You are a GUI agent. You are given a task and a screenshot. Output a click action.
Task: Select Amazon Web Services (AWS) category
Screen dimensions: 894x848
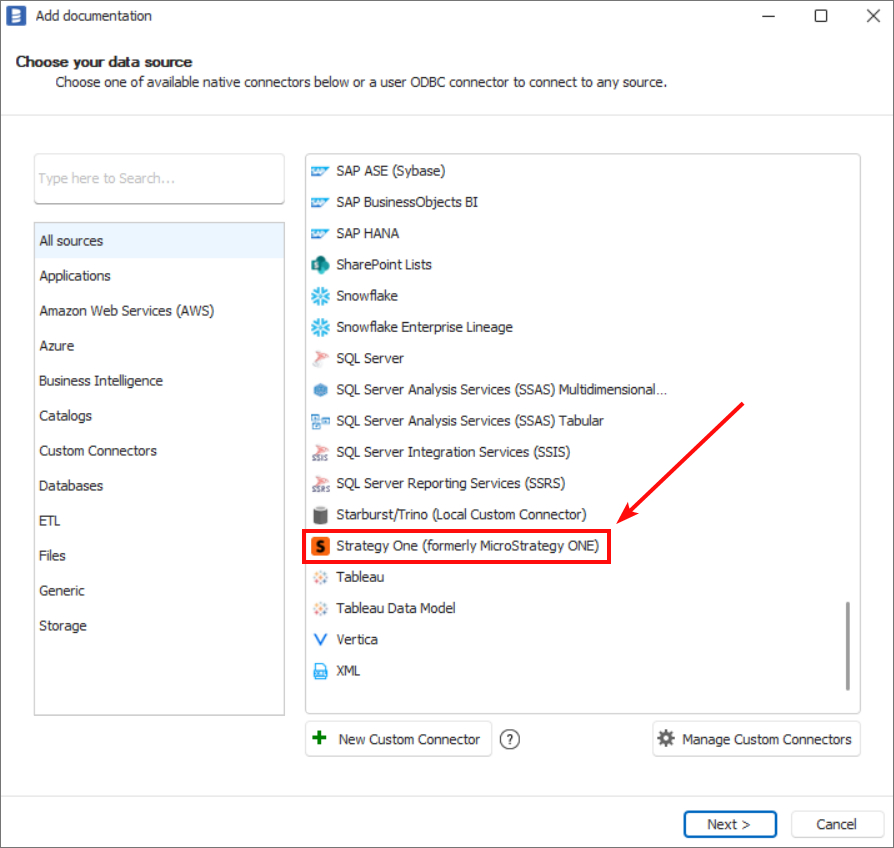pyautogui.click(x=159, y=311)
